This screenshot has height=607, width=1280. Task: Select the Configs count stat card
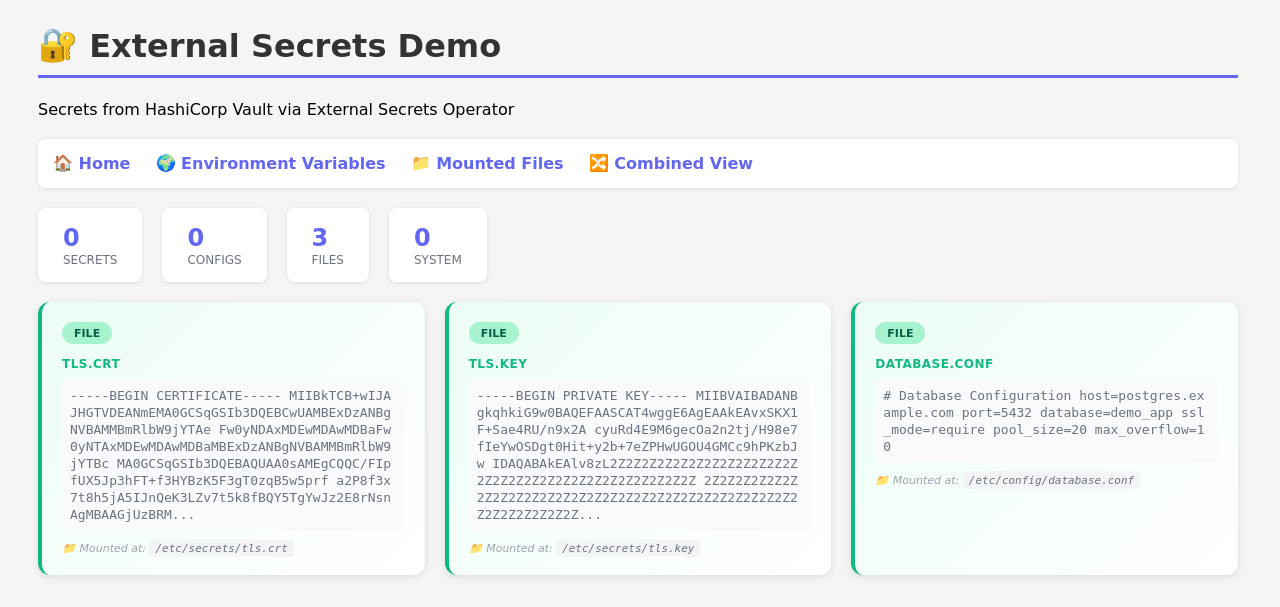tap(214, 245)
